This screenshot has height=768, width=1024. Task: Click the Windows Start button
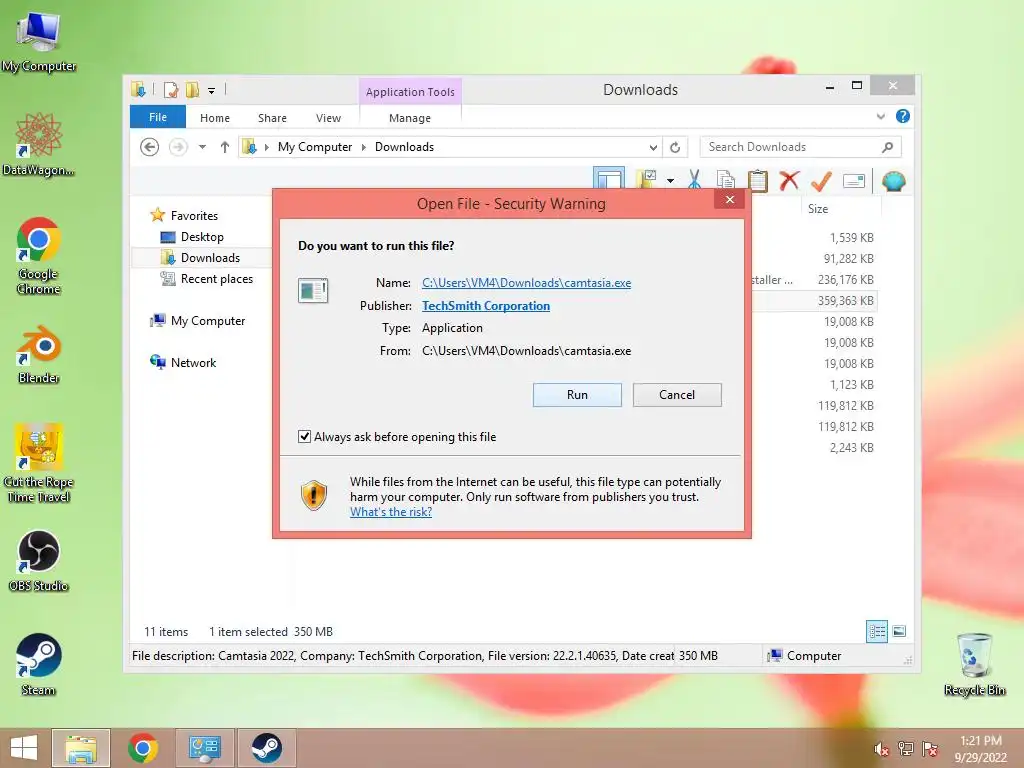(x=24, y=748)
